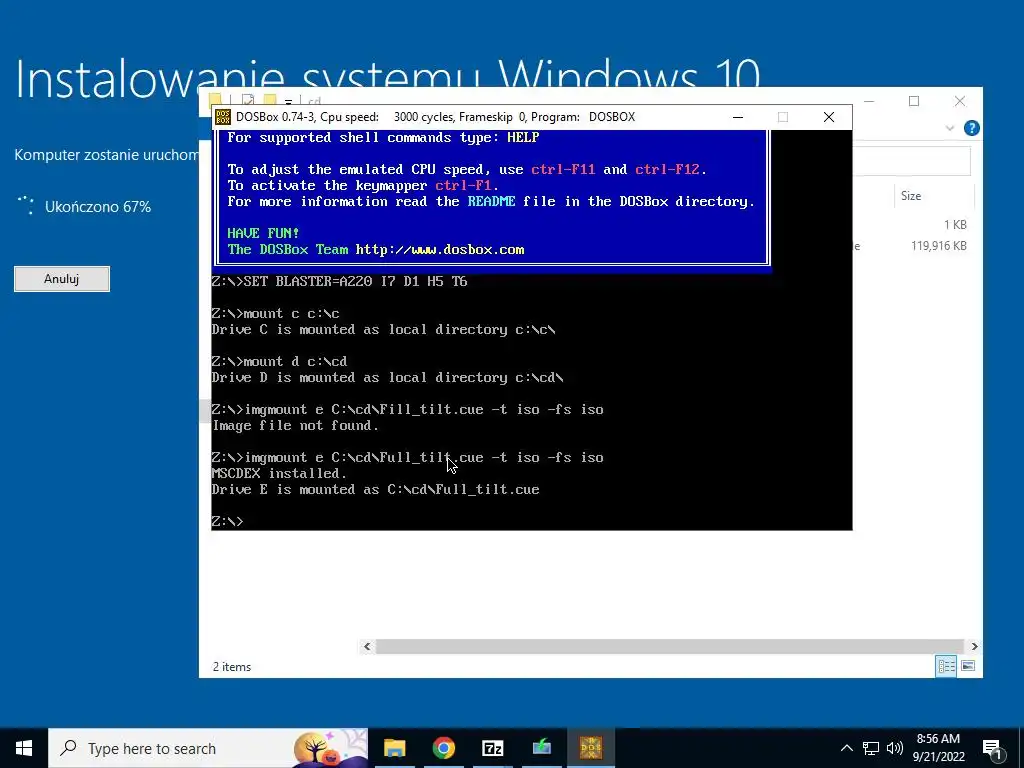
Task: Click the Explorer horizontal scrollbar thumb
Action: [x=669, y=647]
